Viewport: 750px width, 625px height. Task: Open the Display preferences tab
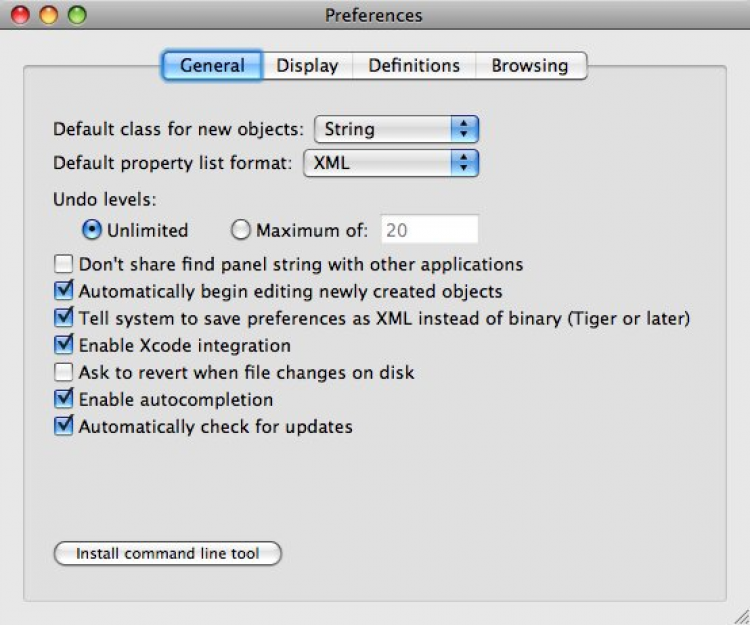pyautogui.click(x=307, y=66)
